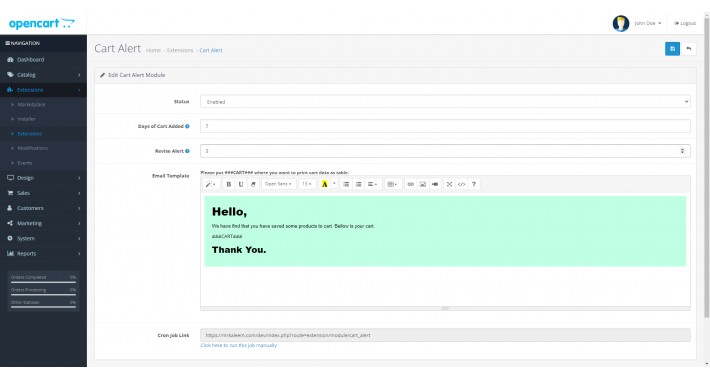710x380 pixels.
Task: Open the insert table dropdown
Action: click(392, 184)
